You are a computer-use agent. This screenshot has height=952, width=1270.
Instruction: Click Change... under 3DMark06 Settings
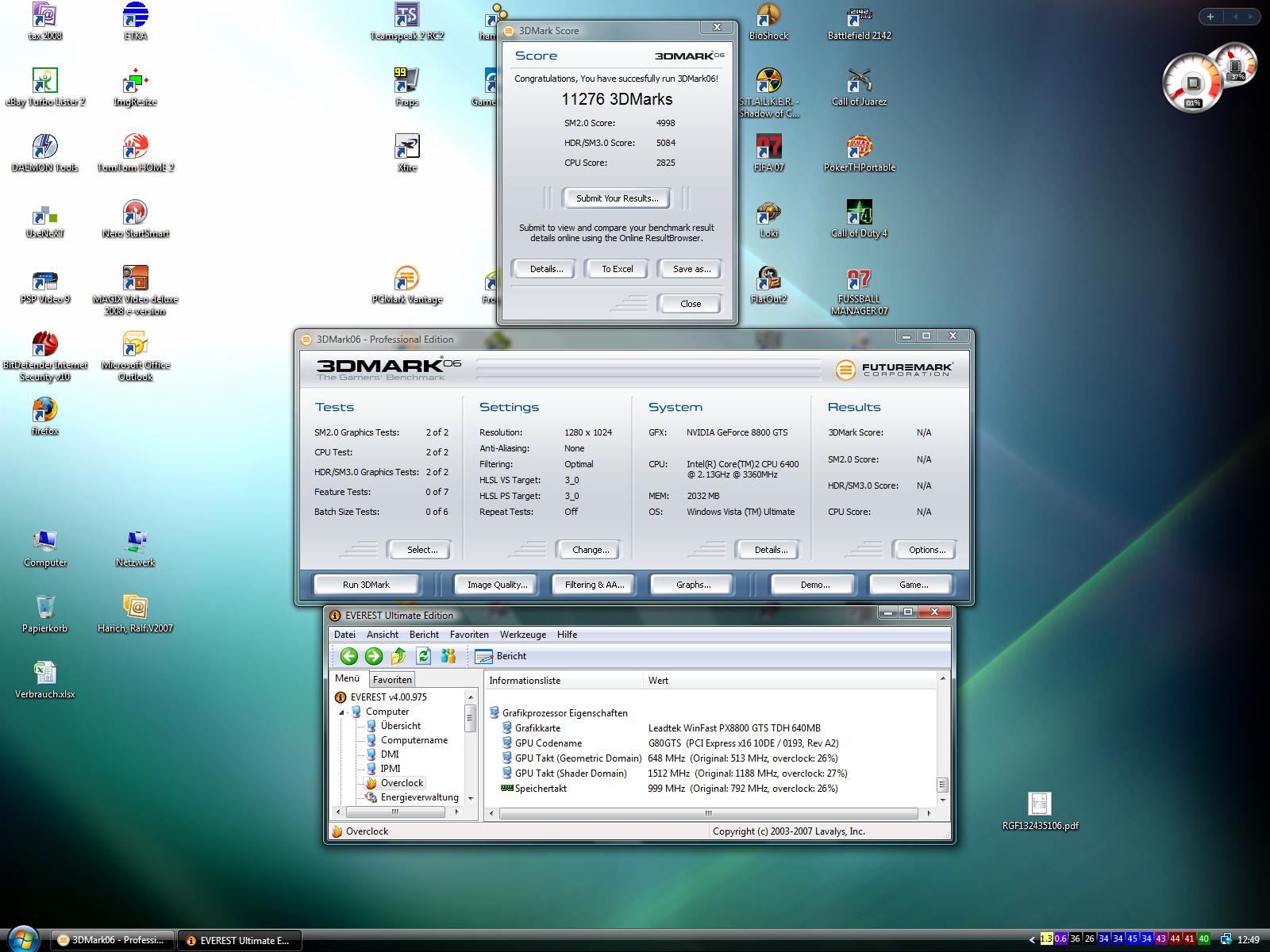[591, 550]
